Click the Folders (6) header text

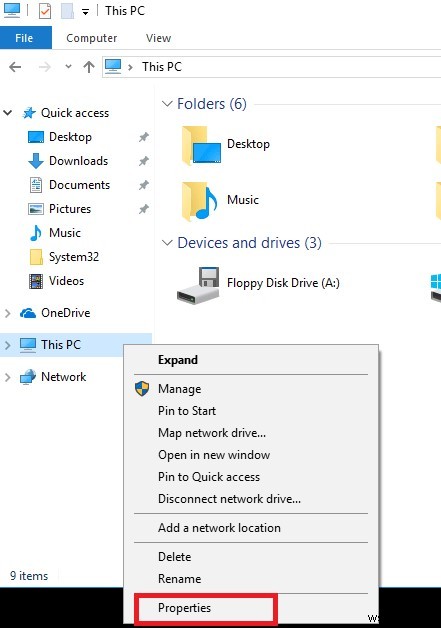tap(212, 104)
